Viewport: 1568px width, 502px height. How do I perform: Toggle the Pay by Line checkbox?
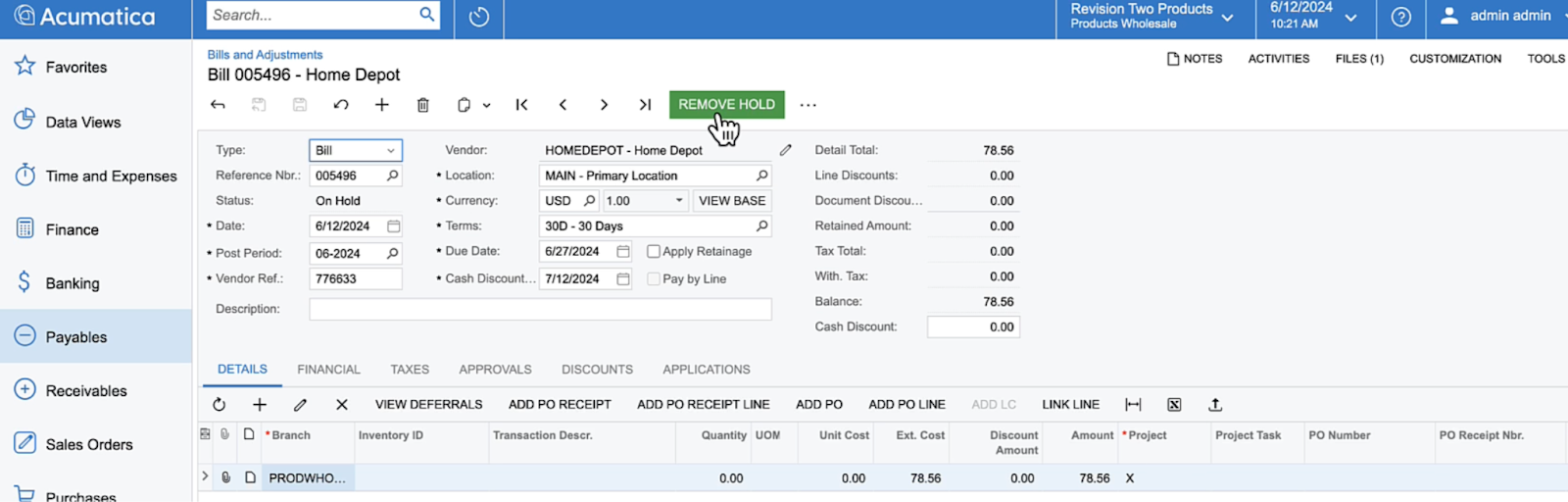(654, 279)
